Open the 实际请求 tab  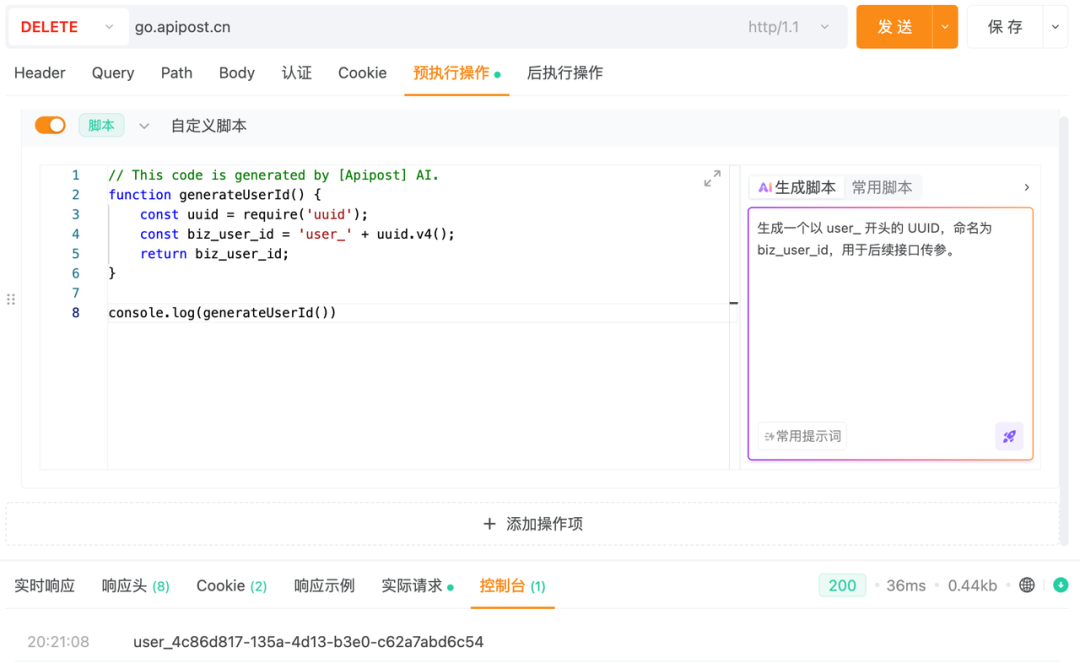coord(417,586)
